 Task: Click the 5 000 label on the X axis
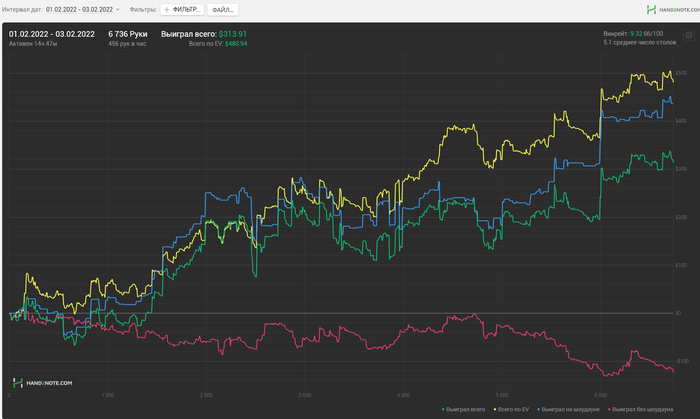point(502,395)
